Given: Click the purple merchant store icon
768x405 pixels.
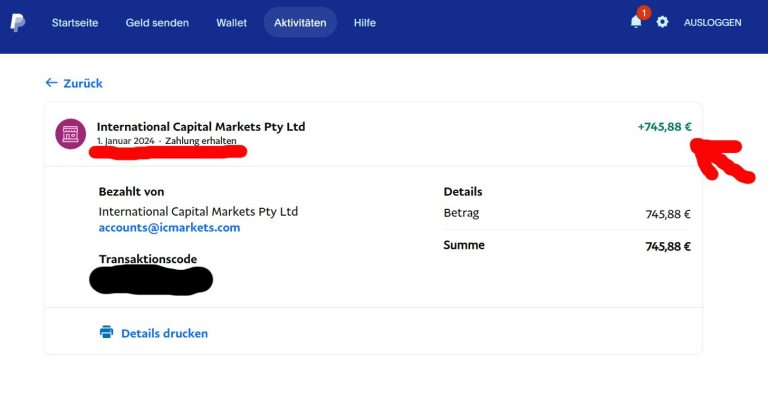Looking at the screenshot, I should pyautogui.click(x=71, y=134).
